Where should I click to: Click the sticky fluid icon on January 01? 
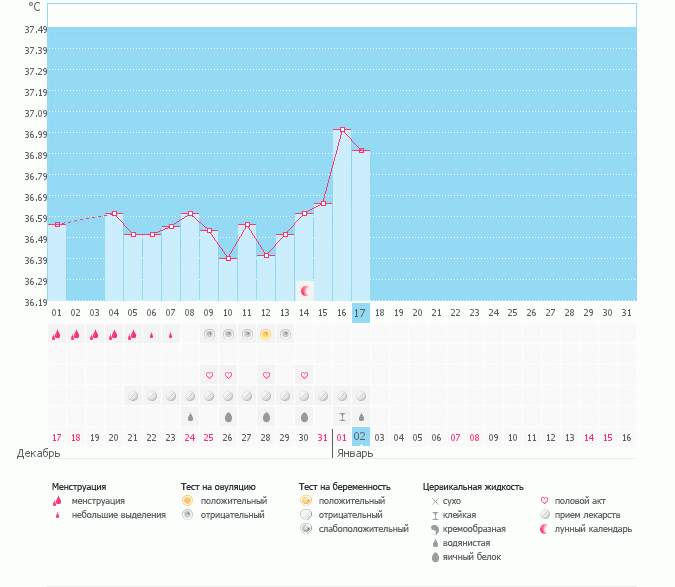pos(342,417)
